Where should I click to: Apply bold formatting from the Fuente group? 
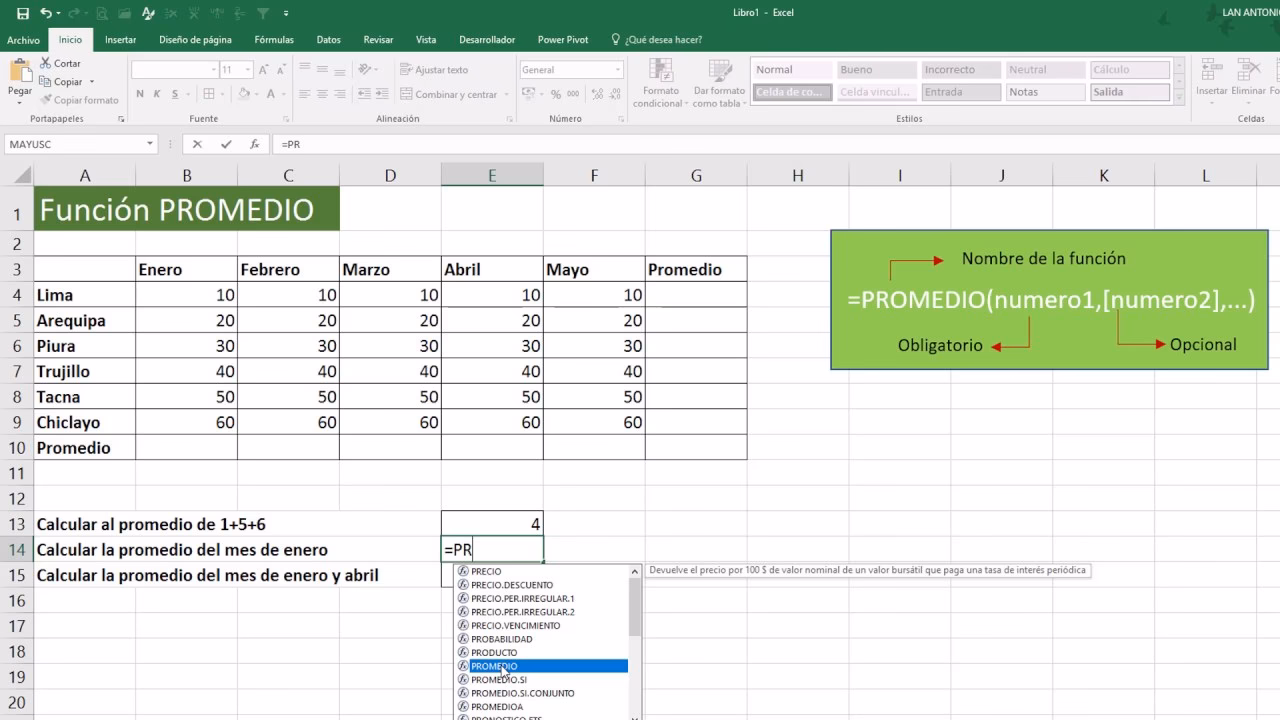point(140,94)
